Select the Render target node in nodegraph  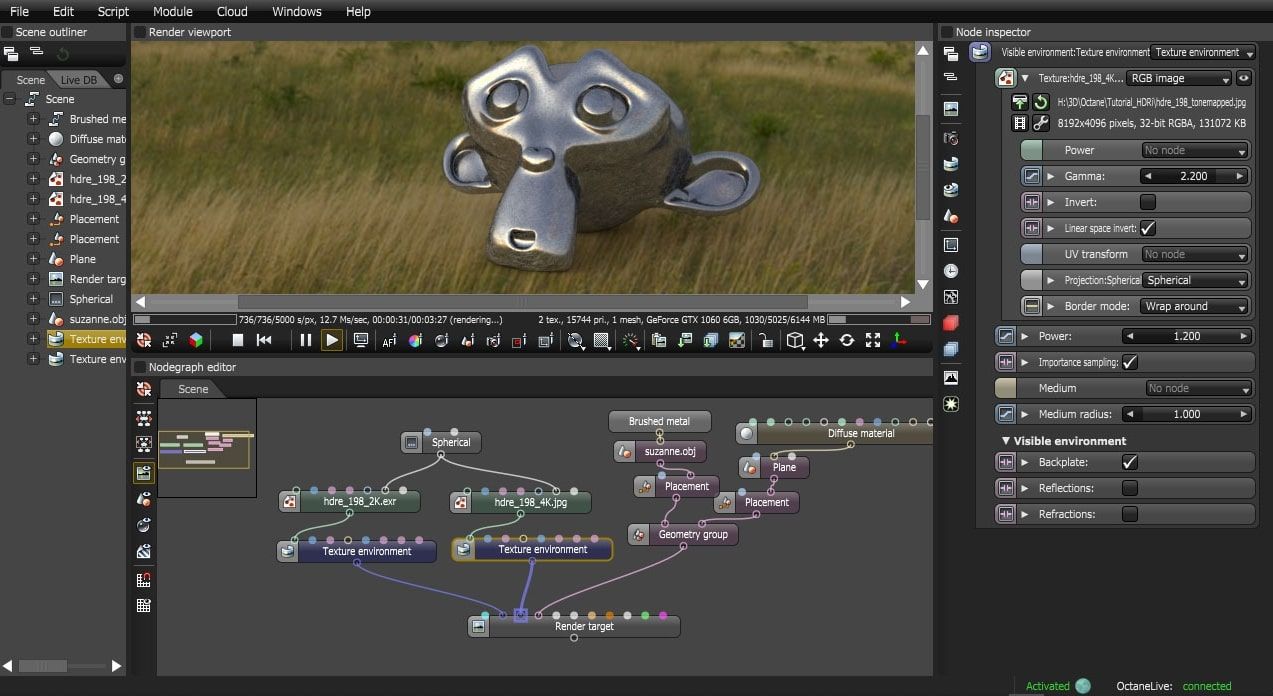coord(584,626)
